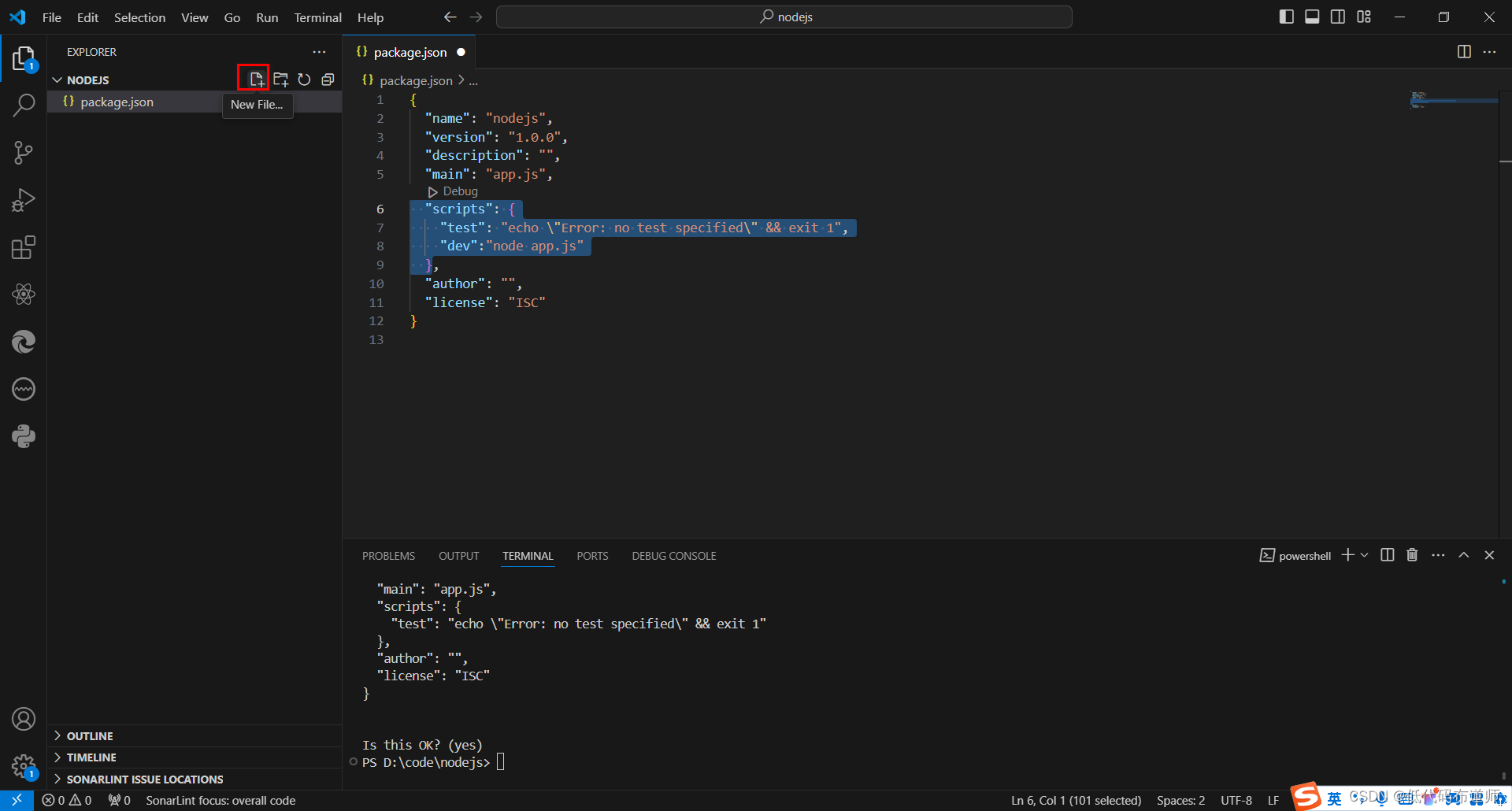Open the Extensions view

[24, 247]
